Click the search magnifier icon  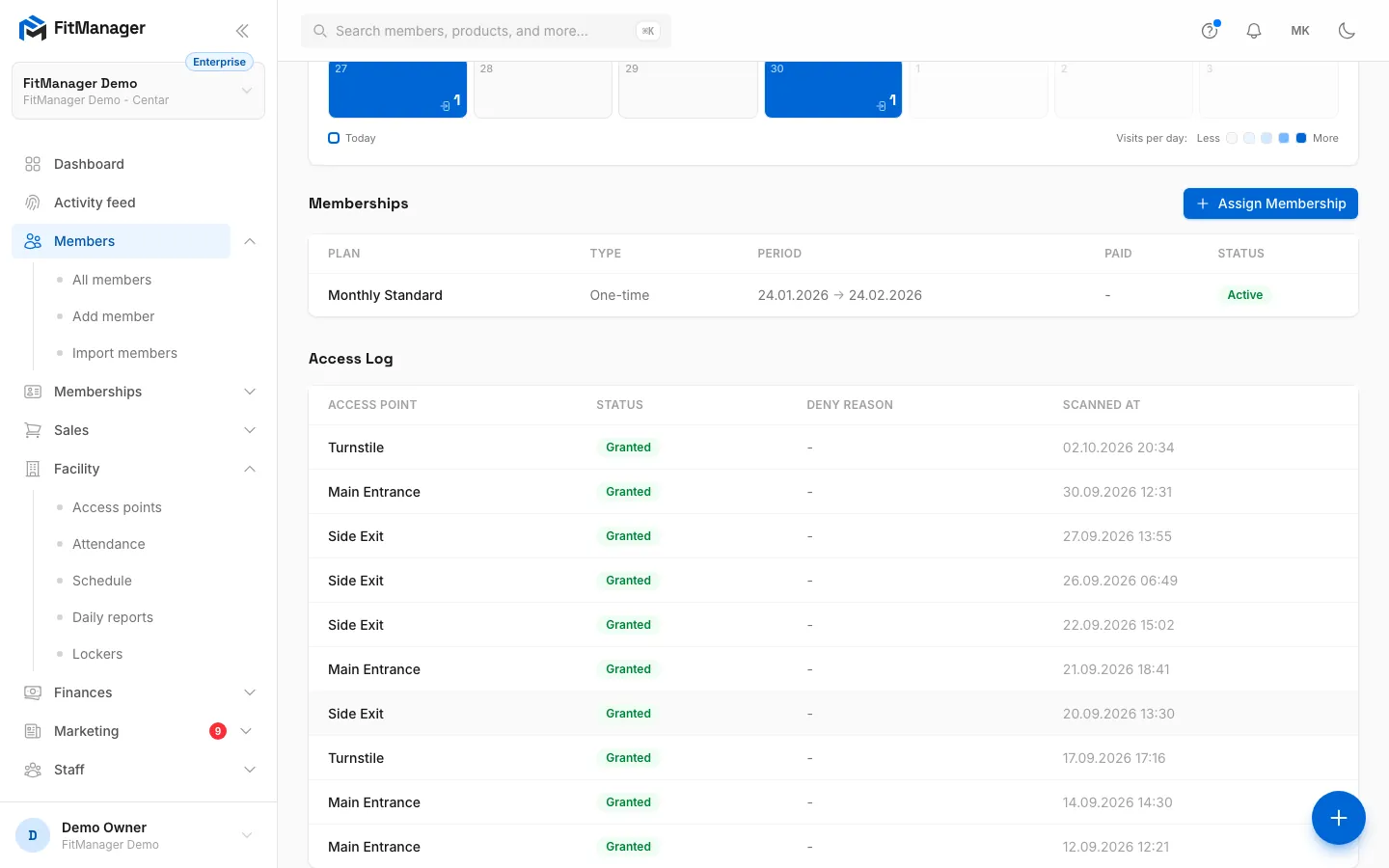click(320, 31)
